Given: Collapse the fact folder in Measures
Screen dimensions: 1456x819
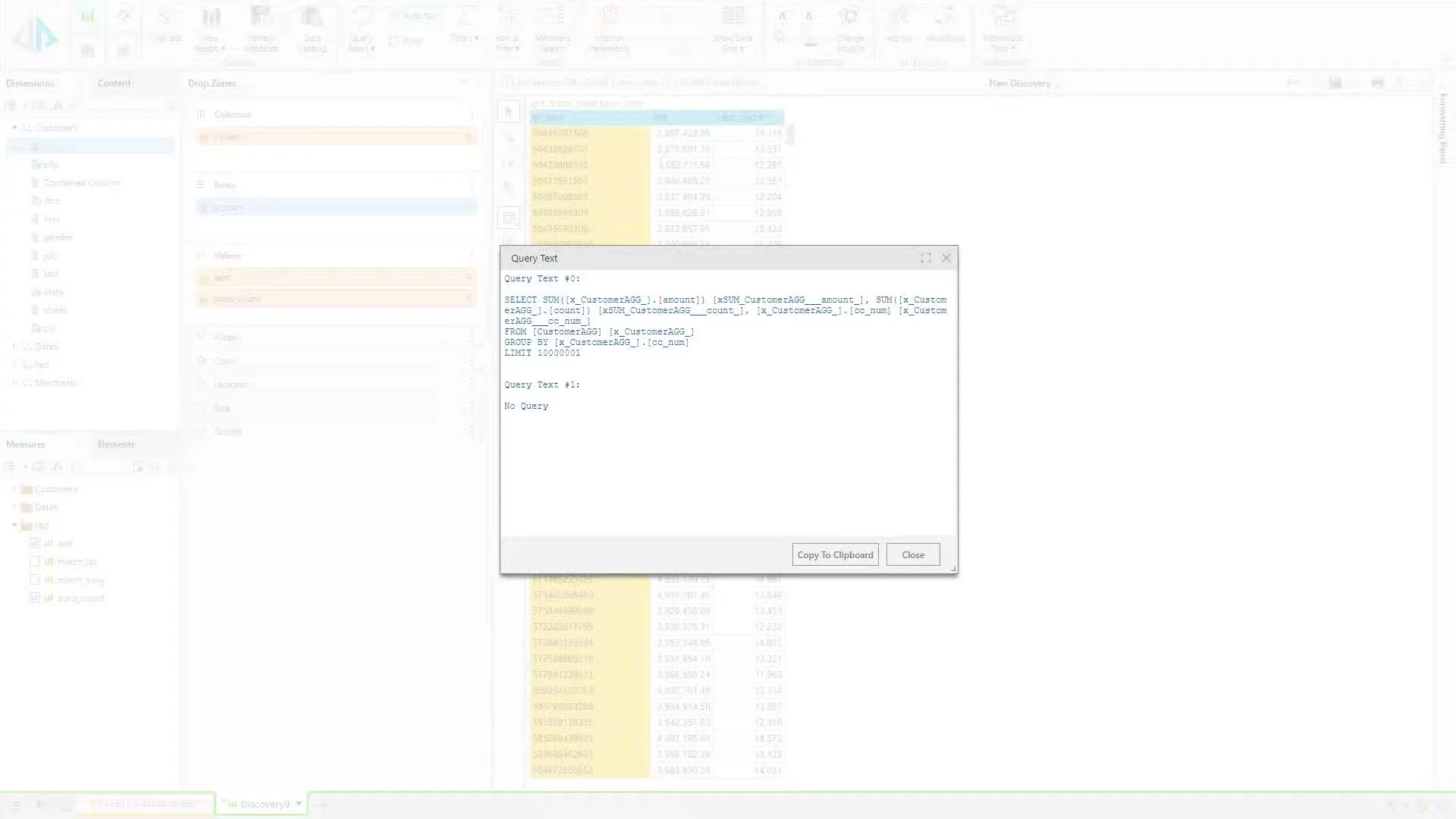Looking at the screenshot, I should 14,526.
